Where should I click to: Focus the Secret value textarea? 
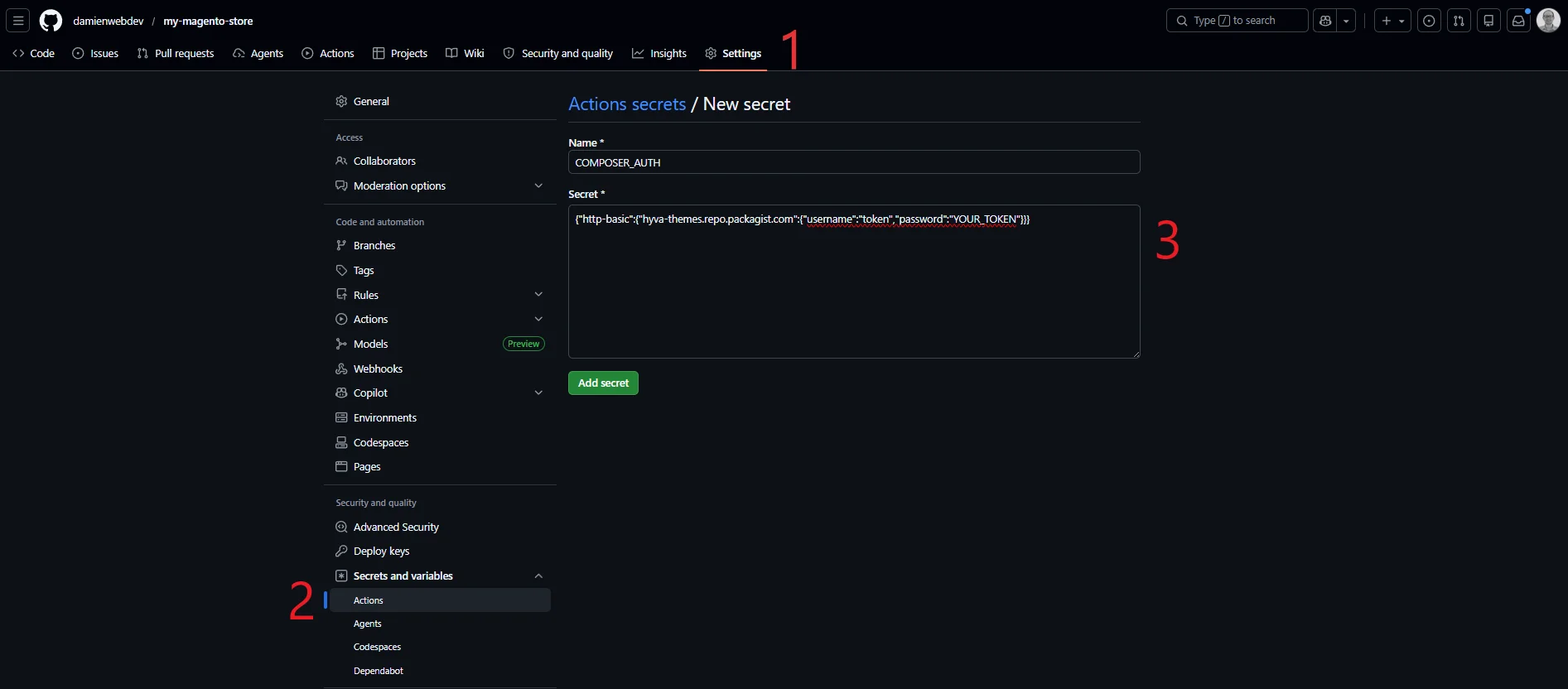coord(854,282)
